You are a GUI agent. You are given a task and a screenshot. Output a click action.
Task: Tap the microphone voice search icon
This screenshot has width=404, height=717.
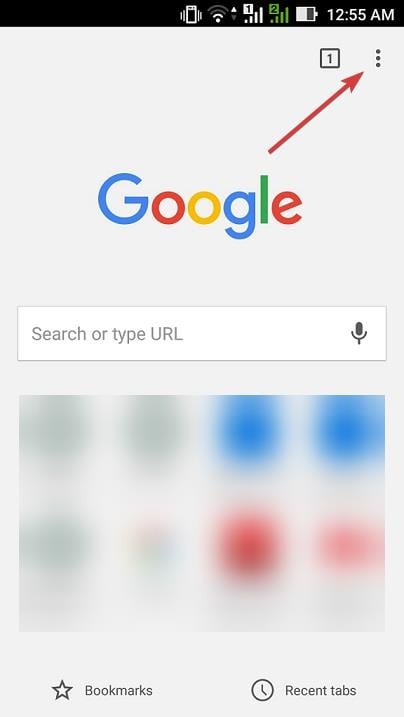359,333
